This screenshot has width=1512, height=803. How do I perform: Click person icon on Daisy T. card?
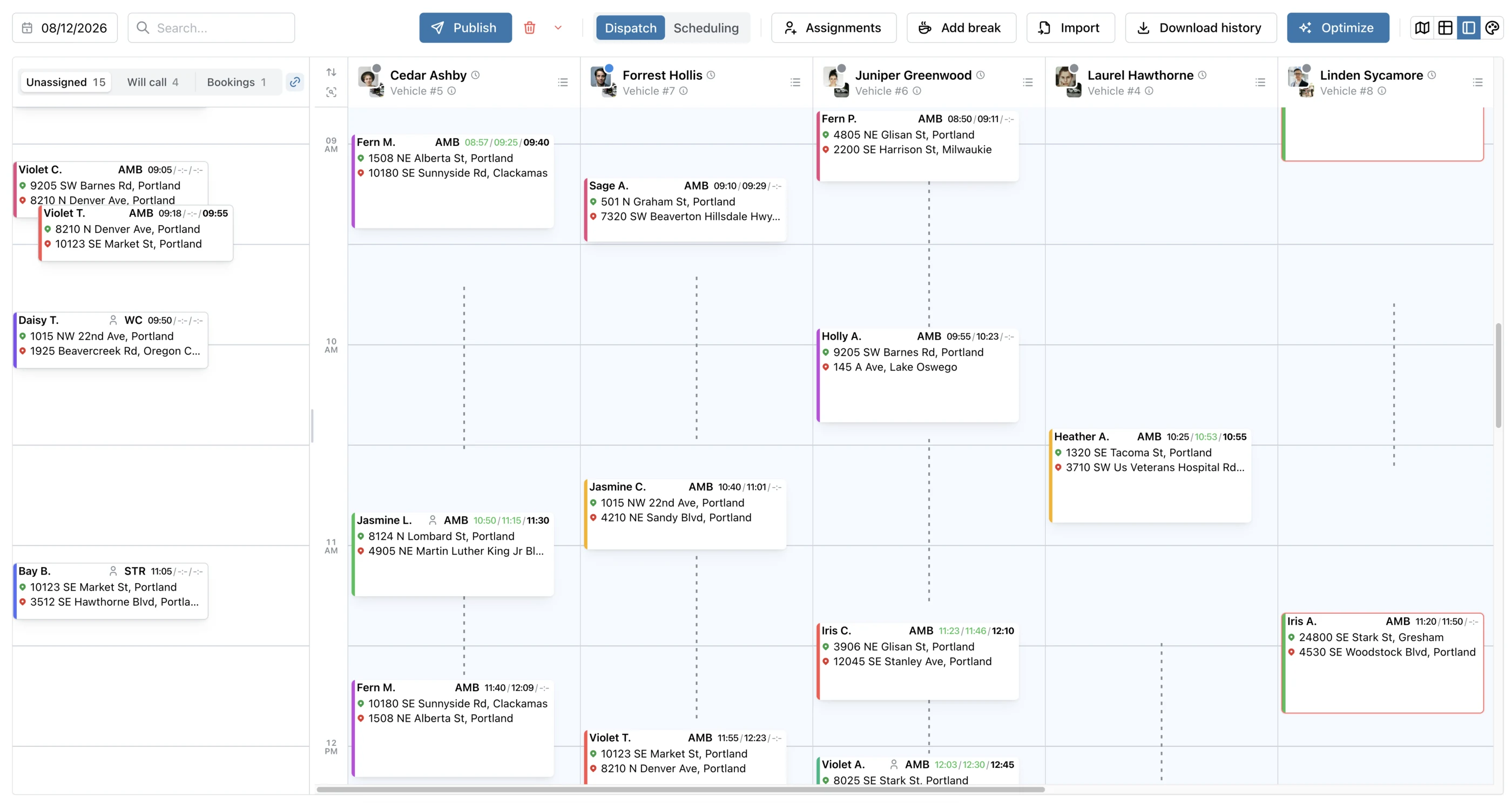tap(113, 320)
